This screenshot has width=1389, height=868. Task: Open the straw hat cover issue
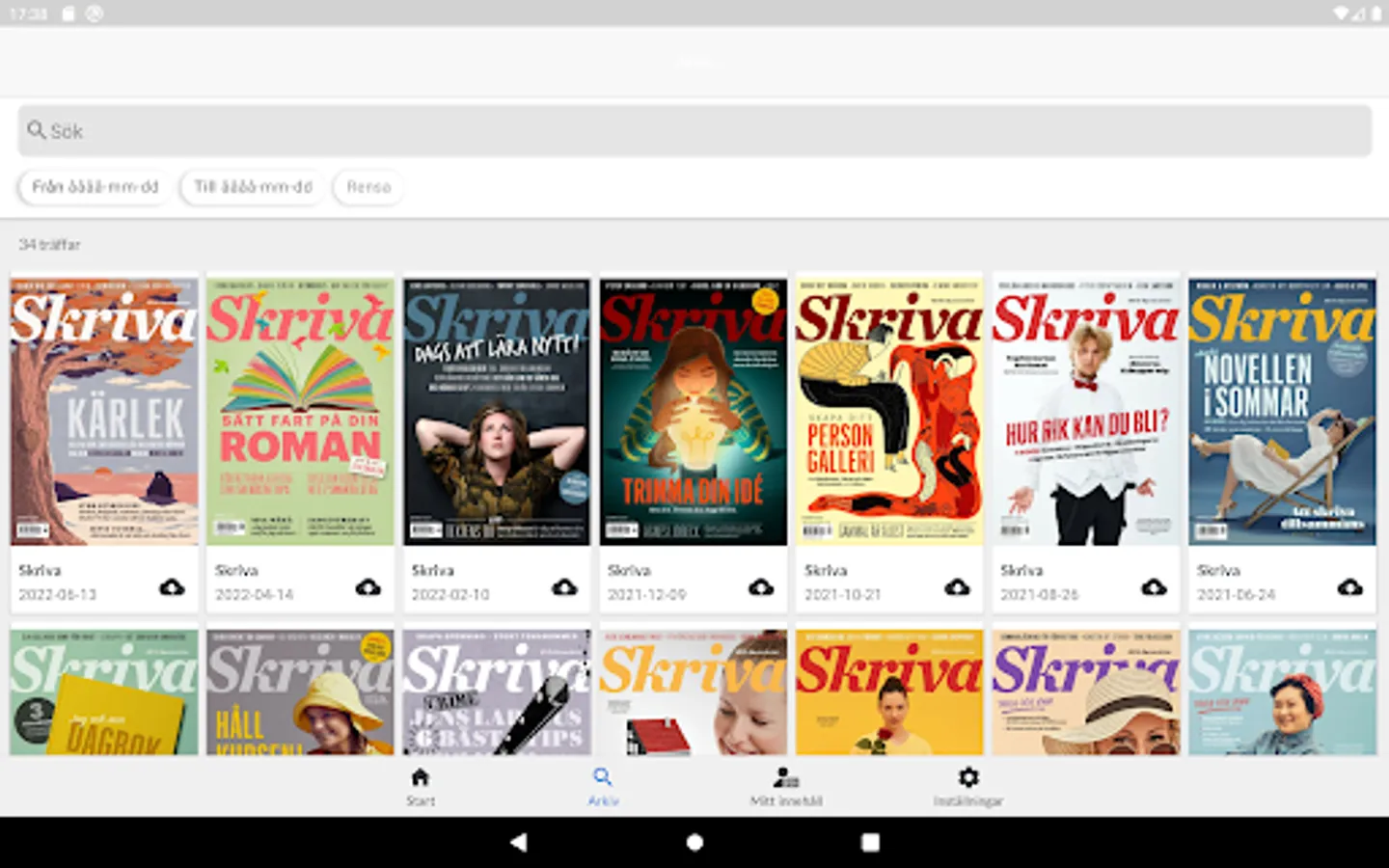click(1086, 692)
